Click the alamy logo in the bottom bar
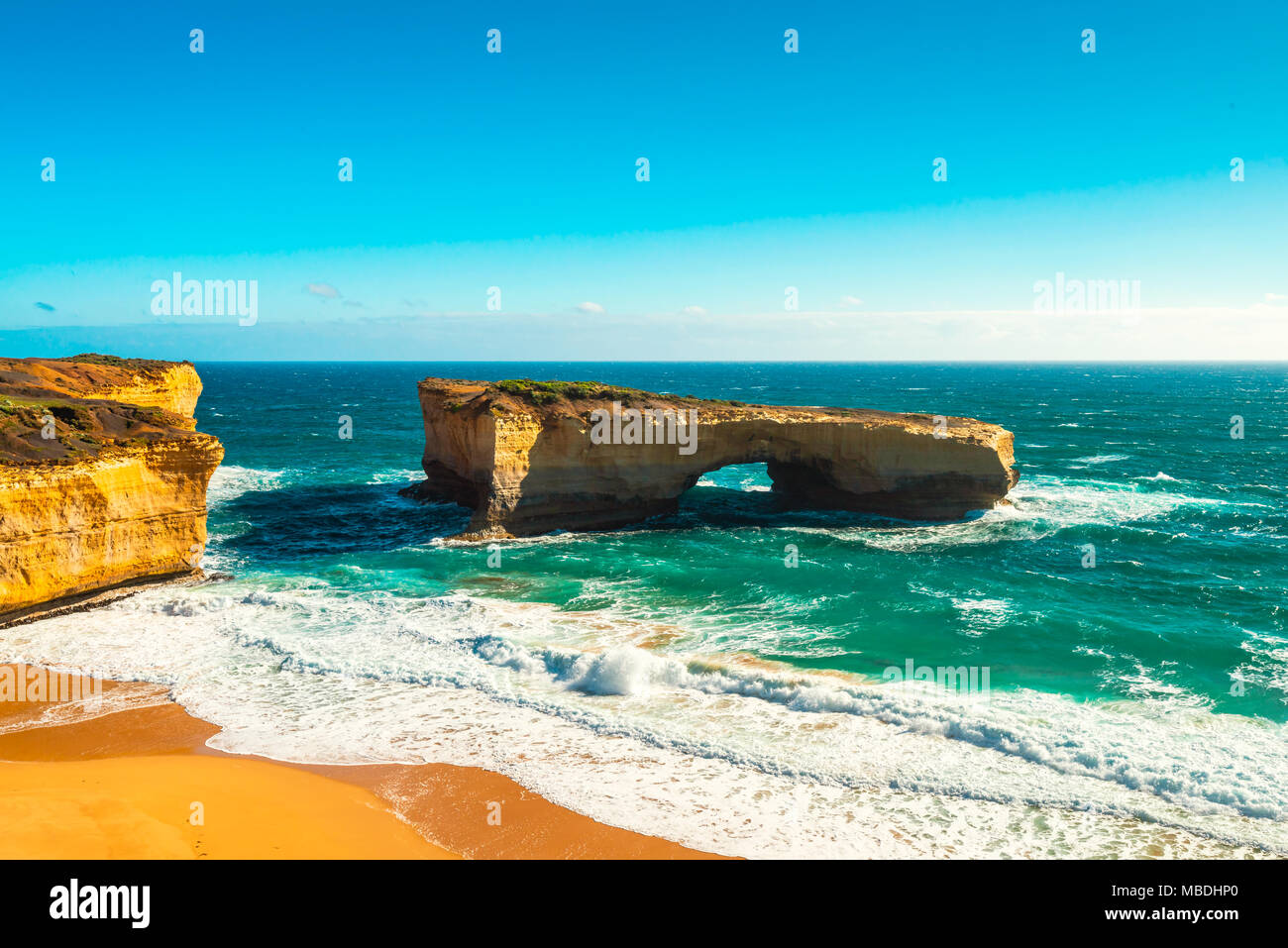The image size is (1288, 948). (x=99, y=903)
